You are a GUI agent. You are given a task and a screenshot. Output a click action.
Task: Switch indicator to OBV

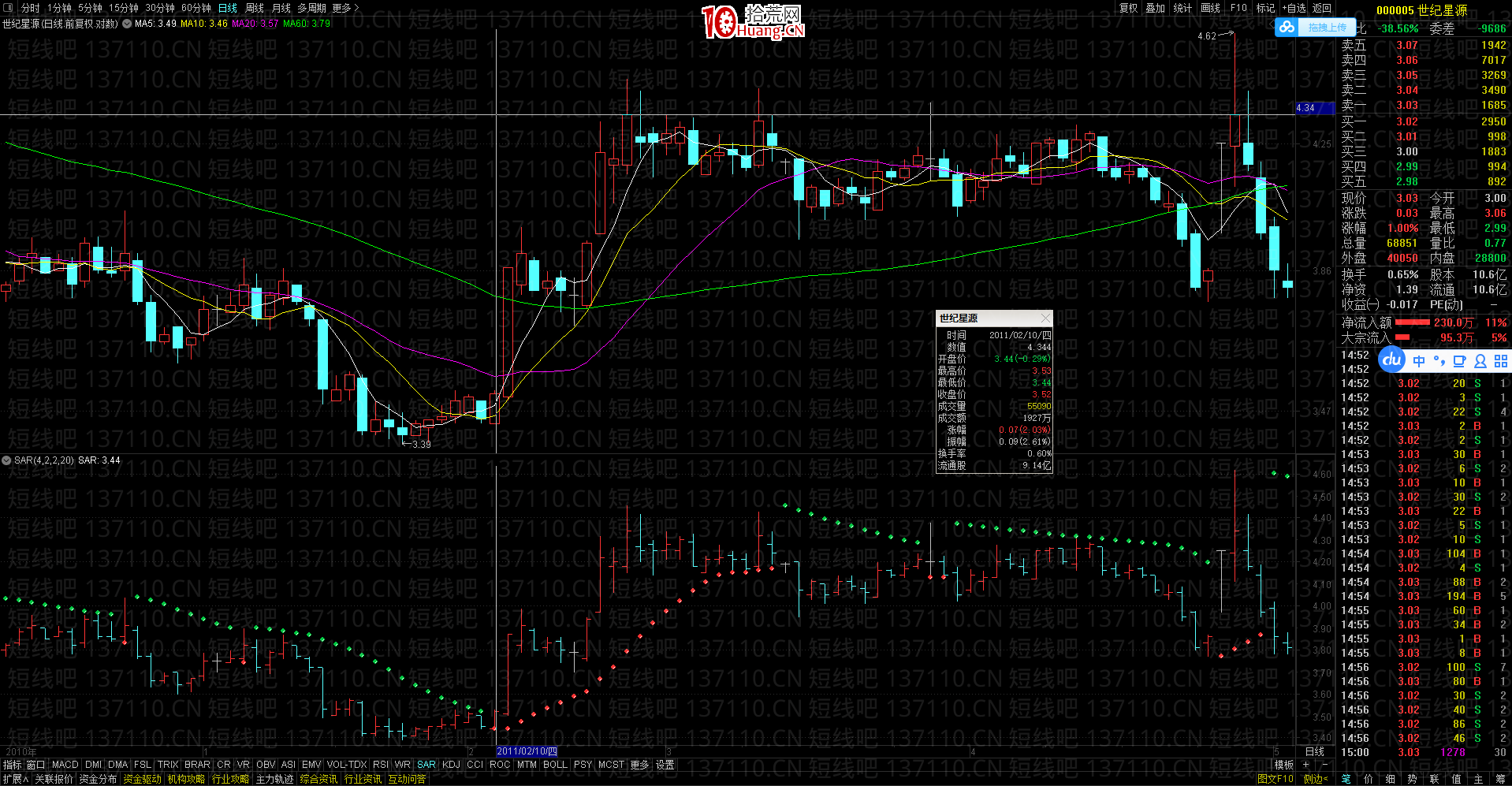tap(266, 765)
